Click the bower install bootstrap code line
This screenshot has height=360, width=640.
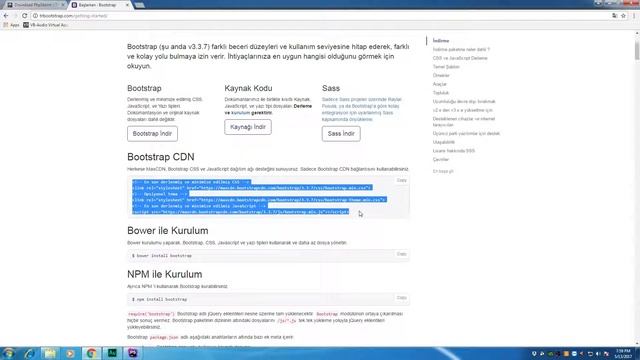tap(162, 256)
